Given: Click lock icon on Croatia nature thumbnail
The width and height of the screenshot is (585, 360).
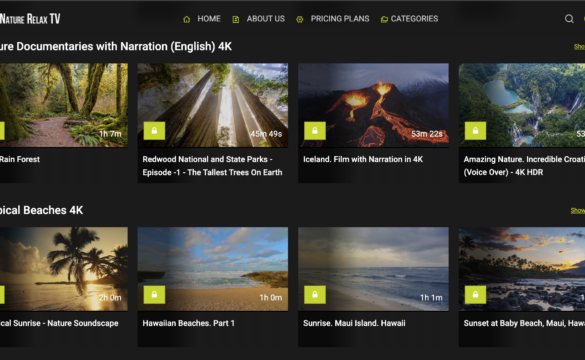Looking at the screenshot, I should tap(475, 131).
